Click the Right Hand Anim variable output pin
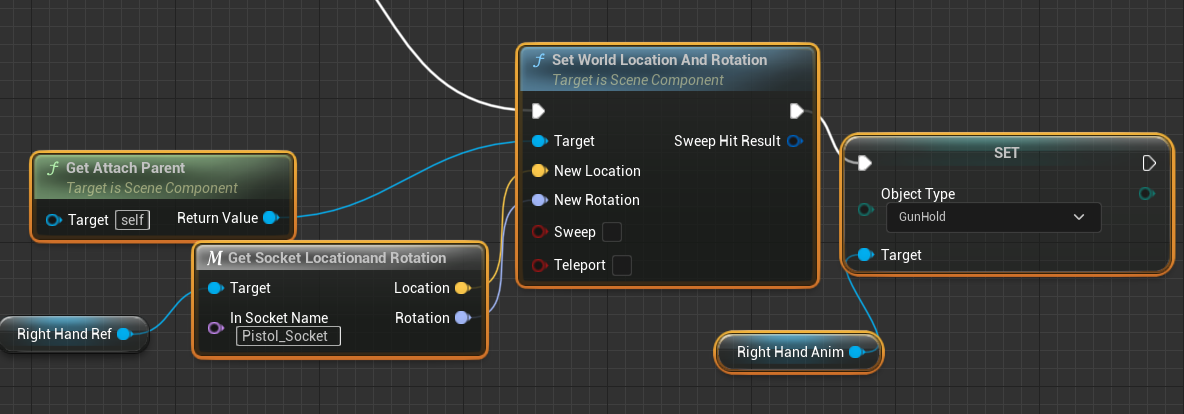This screenshot has height=414, width=1184. pos(856,351)
